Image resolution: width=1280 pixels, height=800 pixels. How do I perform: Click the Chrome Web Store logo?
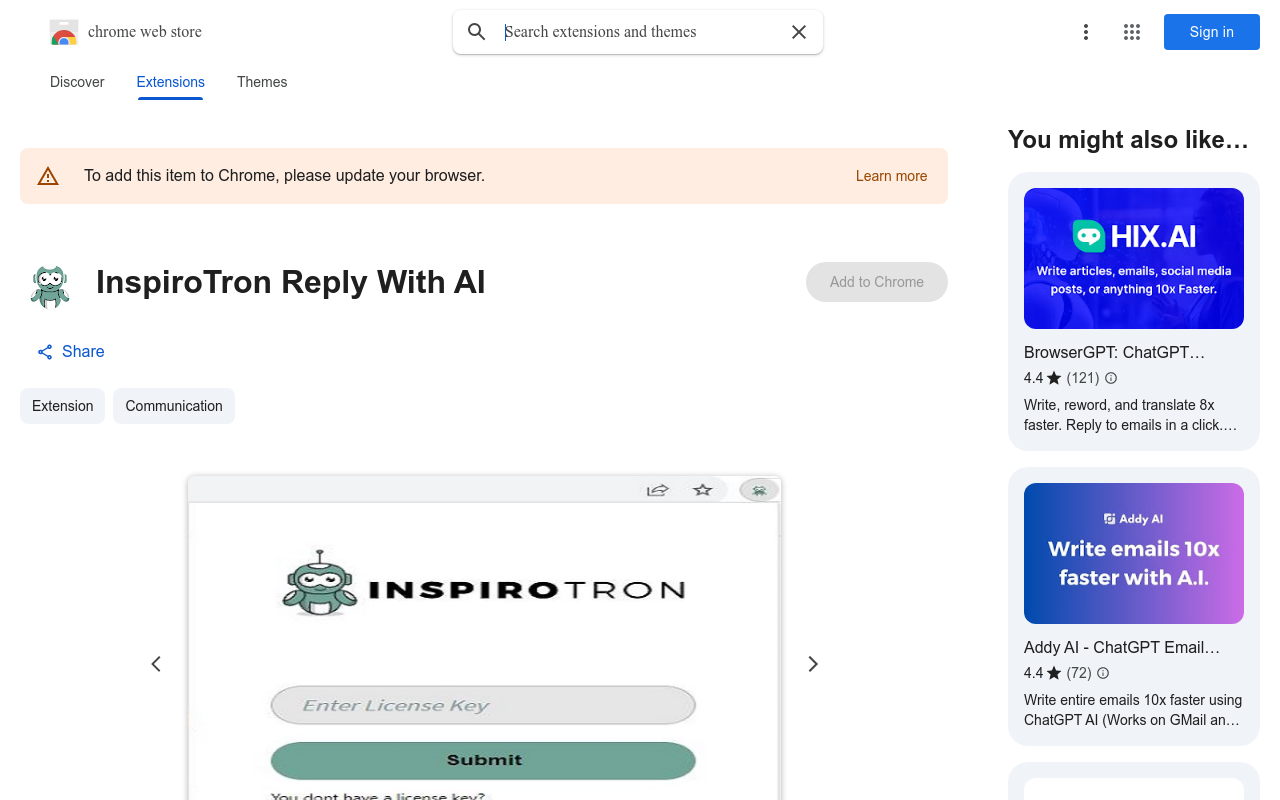coord(64,32)
